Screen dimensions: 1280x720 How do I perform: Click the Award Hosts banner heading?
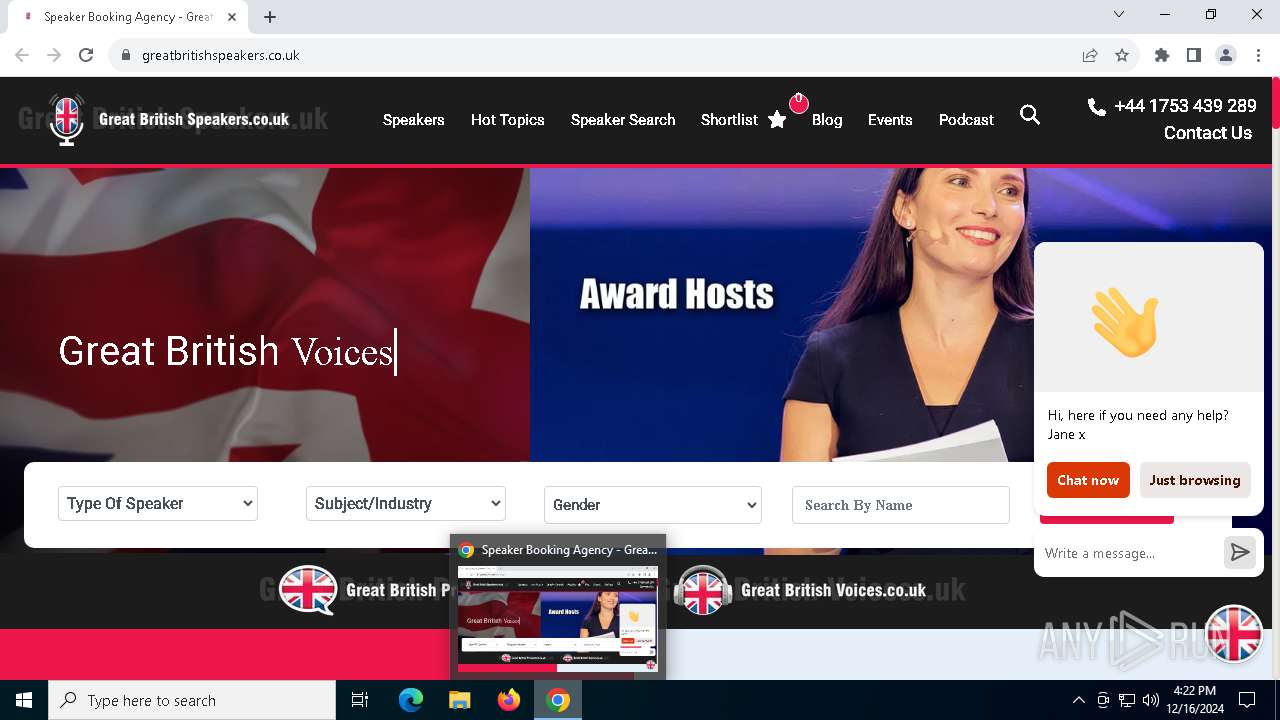pyautogui.click(x=677, y=294)
